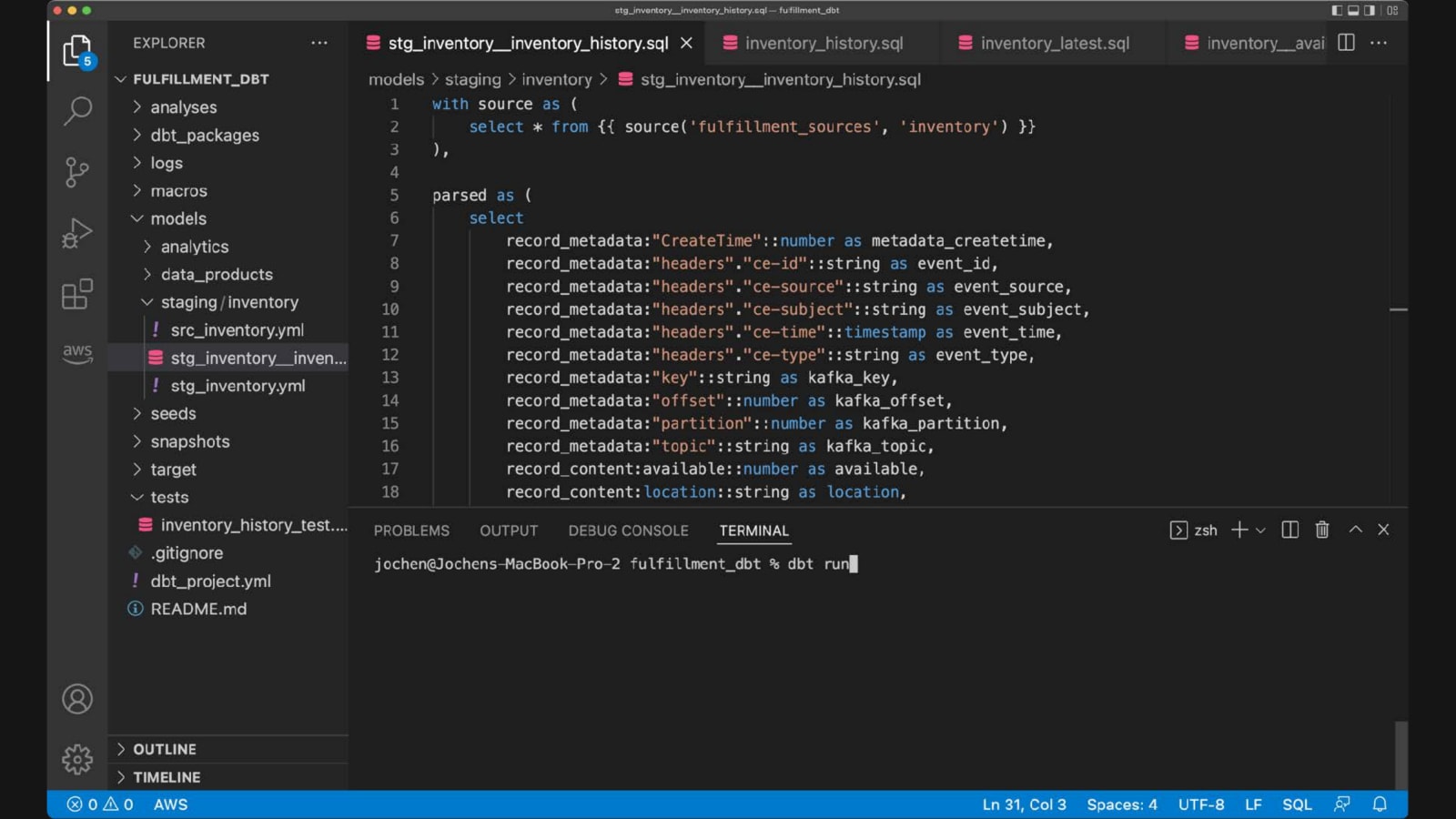
Task: Open the PROBLEMS panel tab
Action: (411, 531)
